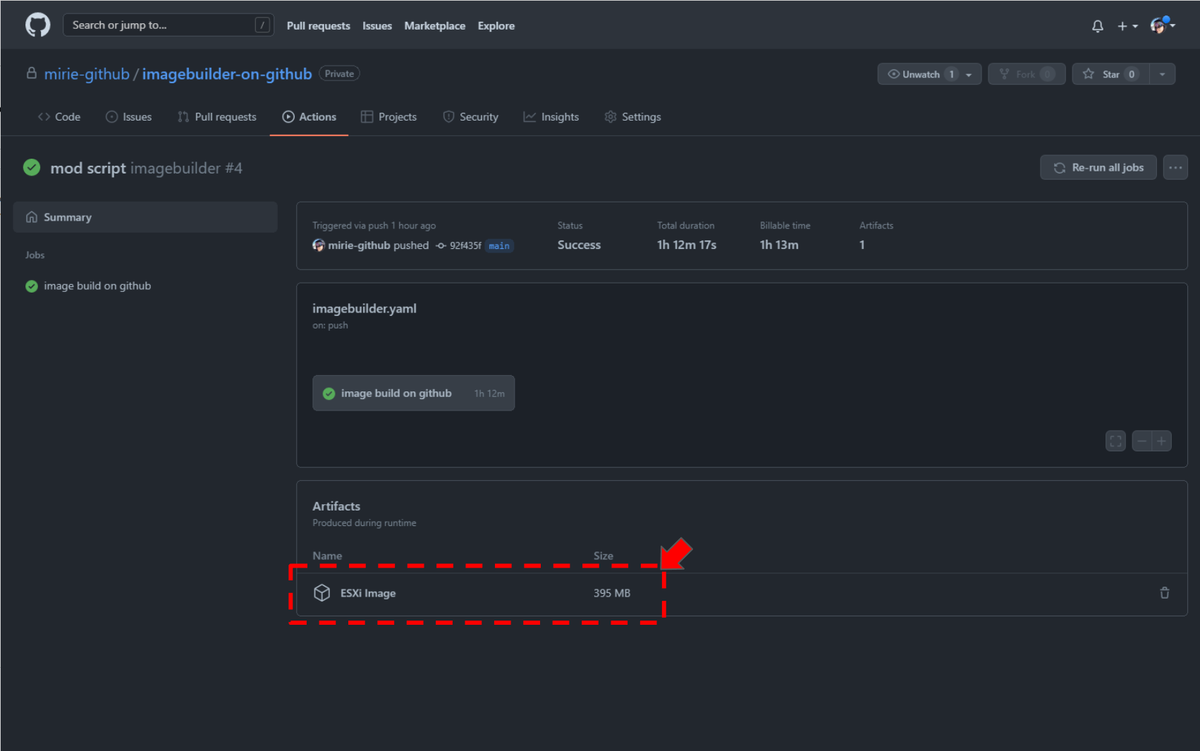Click the notifications bell icon
The height and width of the screenshot is (751, 1200).
(x=1098, y=26)
